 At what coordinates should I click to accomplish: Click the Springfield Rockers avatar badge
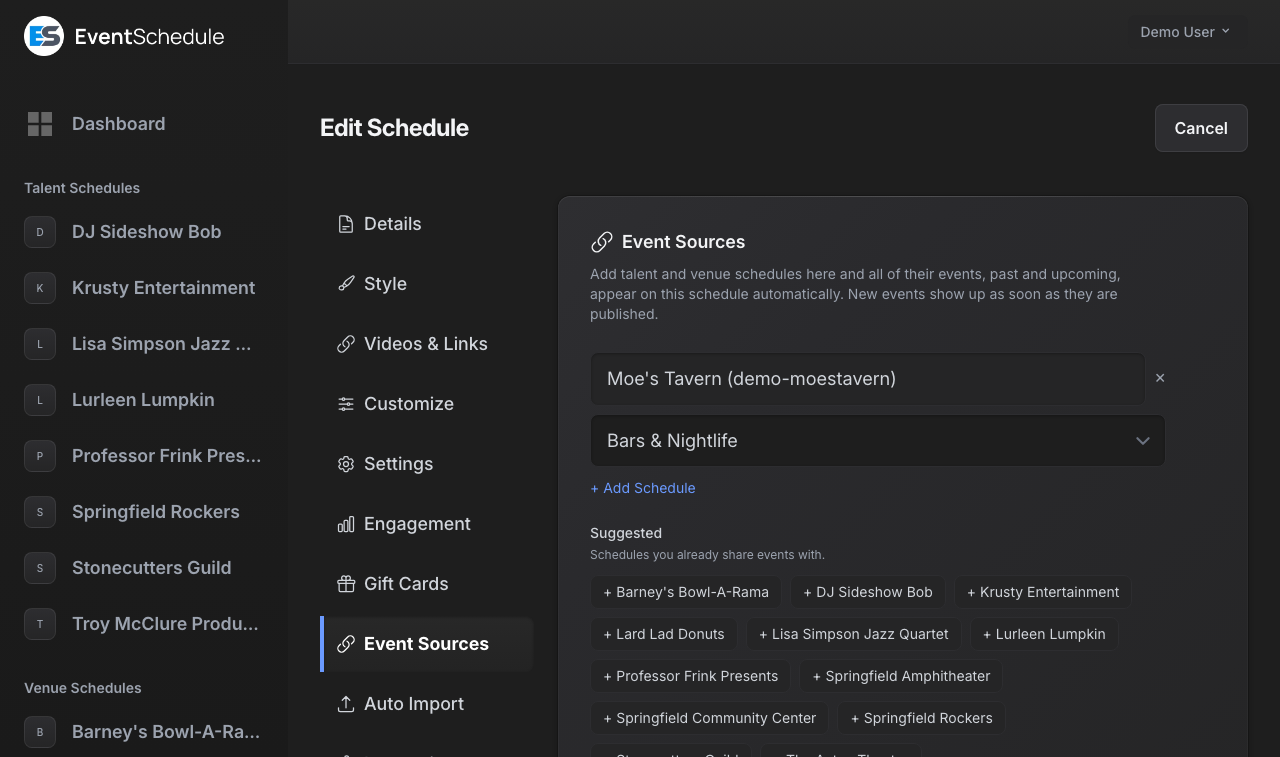[40, 512]
